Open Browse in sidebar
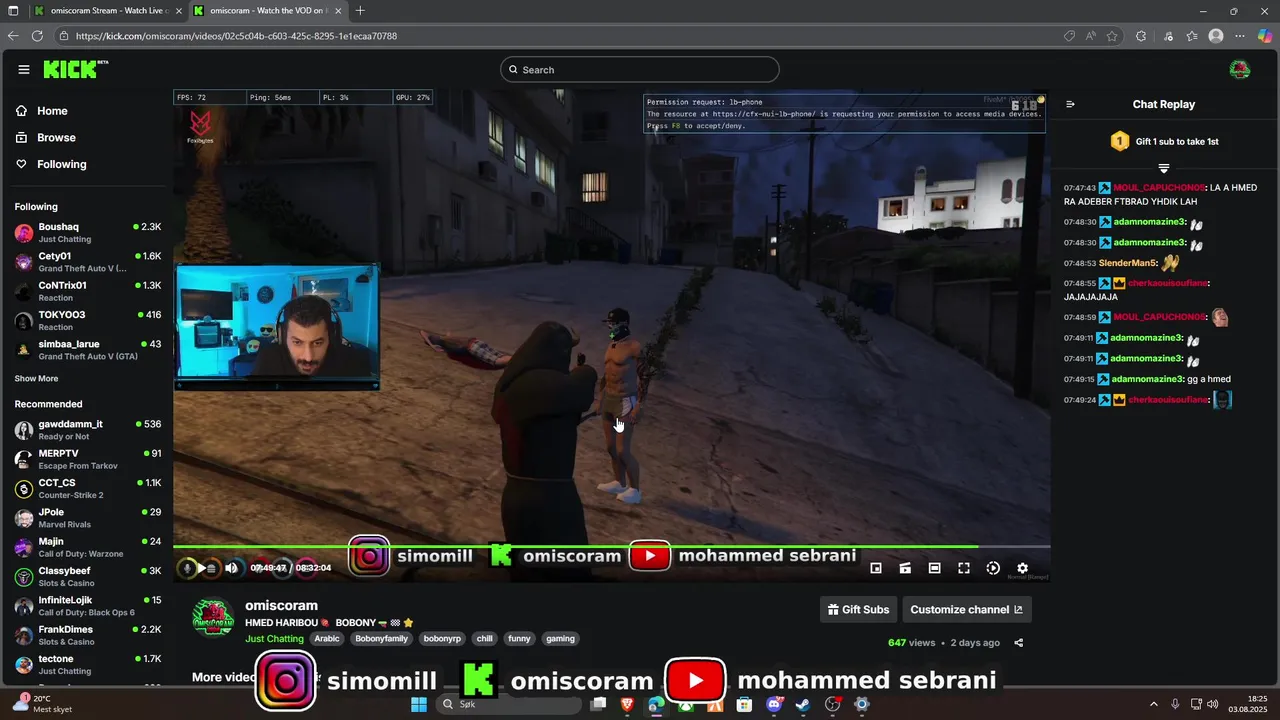Viewport: 1280px width, 720px height. 56,138
